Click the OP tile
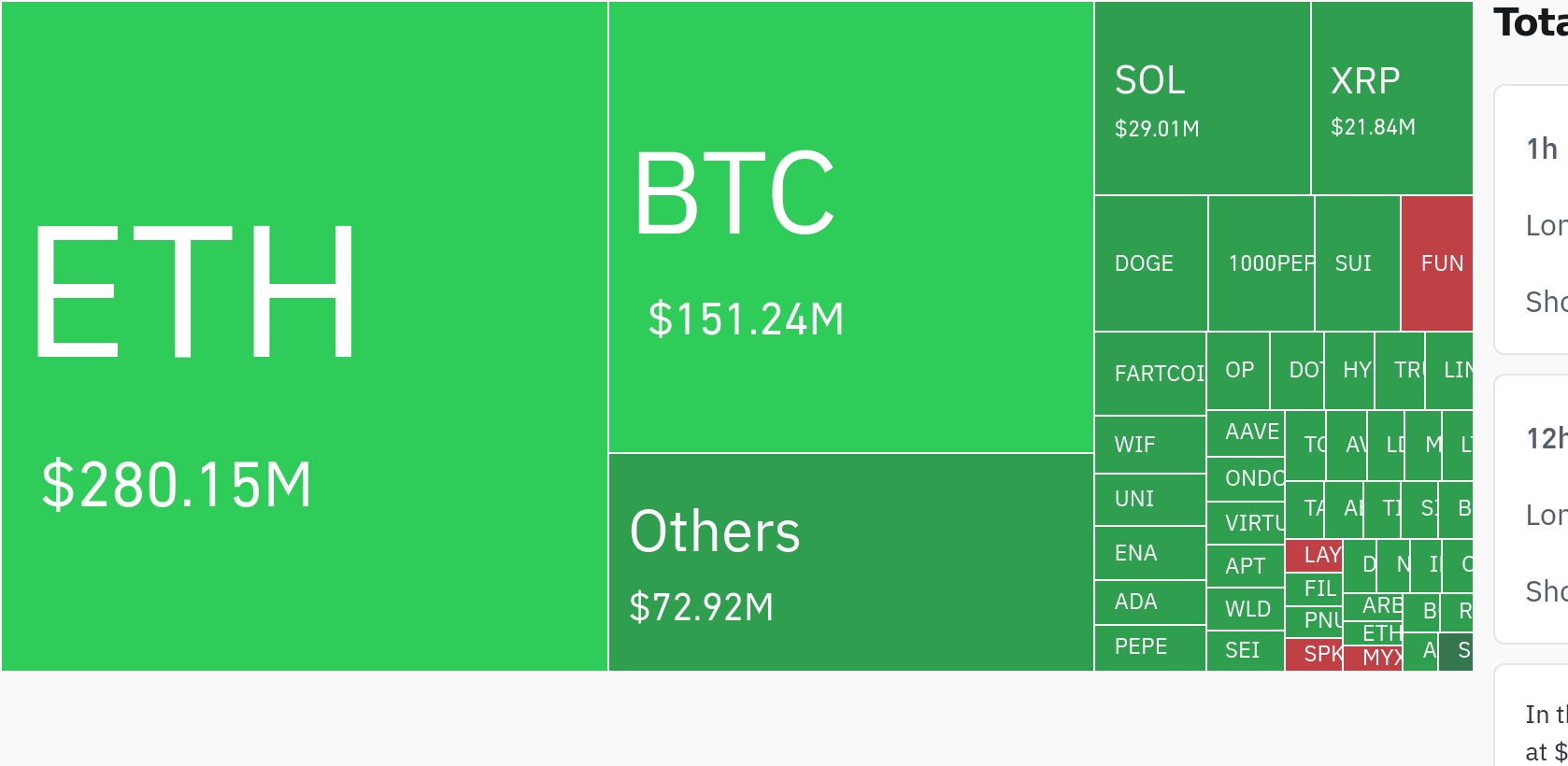The width and height of the screenshot is (1568, 766). (1238, 371)
